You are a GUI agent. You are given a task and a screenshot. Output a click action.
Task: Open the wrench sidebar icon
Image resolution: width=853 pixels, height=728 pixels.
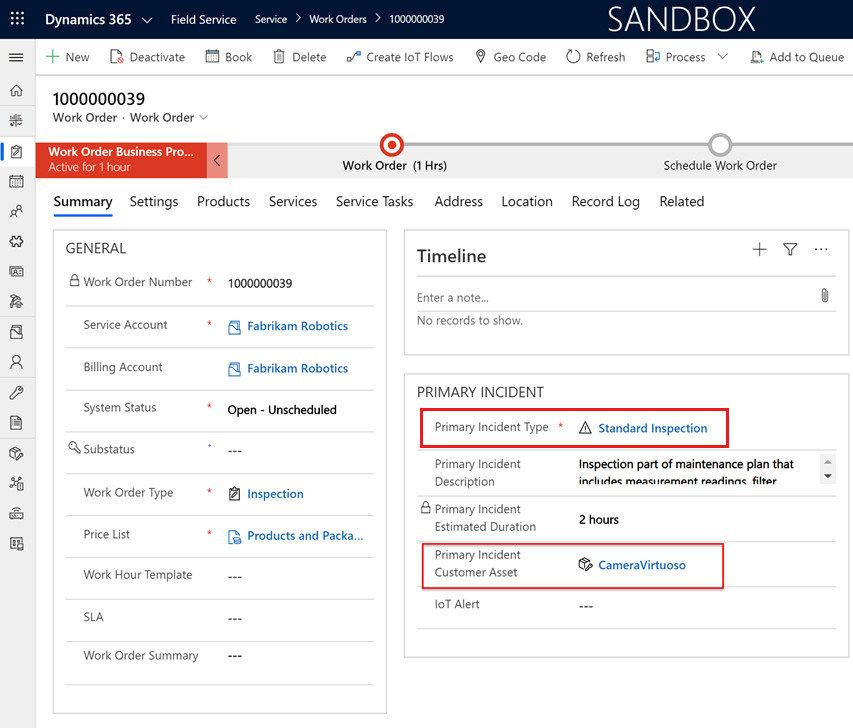tap(17, 393)
